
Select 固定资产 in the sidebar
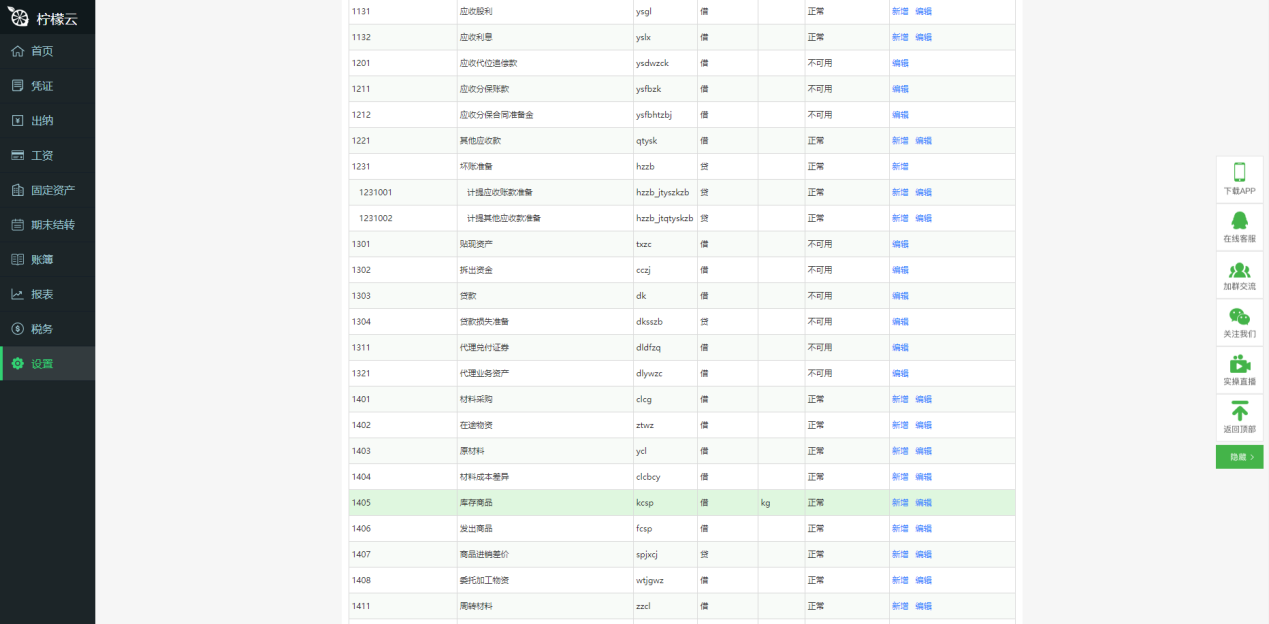click(52, 190)
